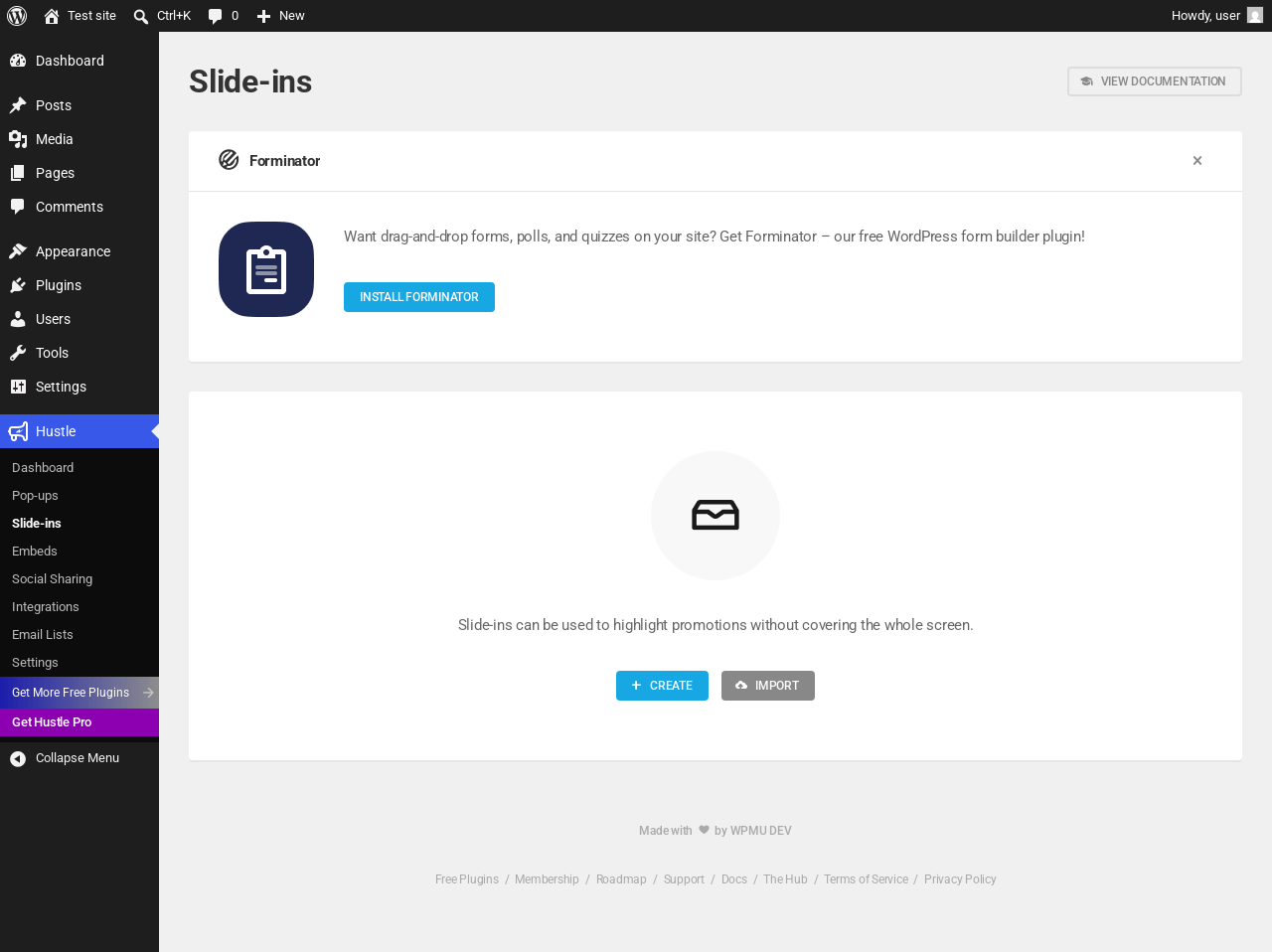Screen dimensions: 1272x952
Task: Click the Appearance paintbrush icon
Action: 18,251
